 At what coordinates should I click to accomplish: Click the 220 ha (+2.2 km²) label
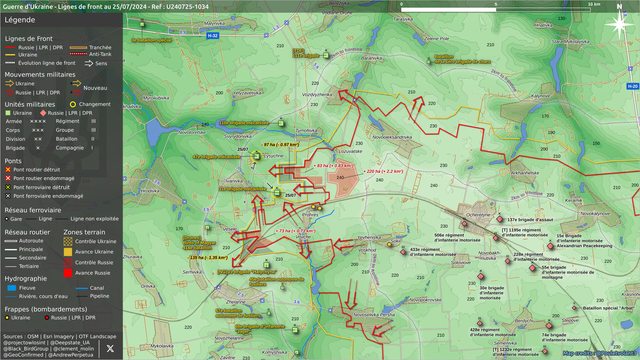(x=384, y=171)
